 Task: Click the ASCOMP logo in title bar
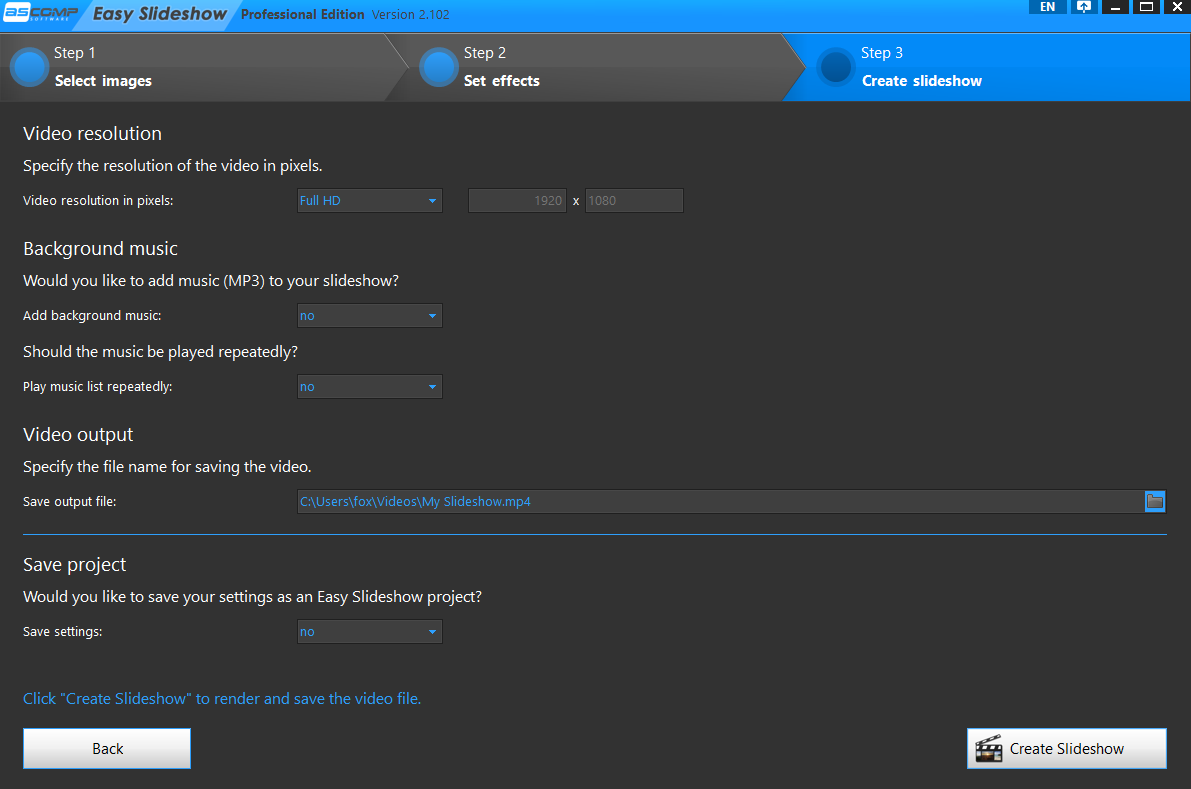click(41, 13)
